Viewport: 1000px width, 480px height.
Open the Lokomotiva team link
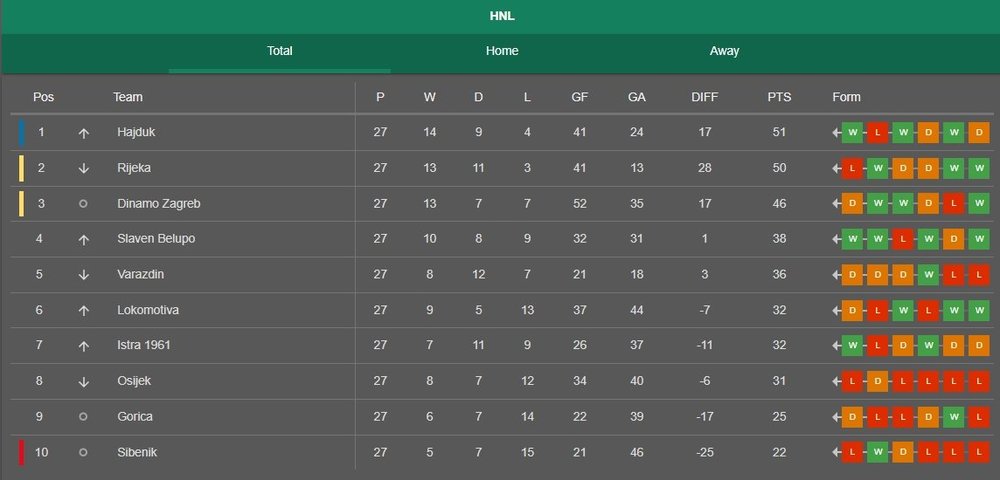148,310
